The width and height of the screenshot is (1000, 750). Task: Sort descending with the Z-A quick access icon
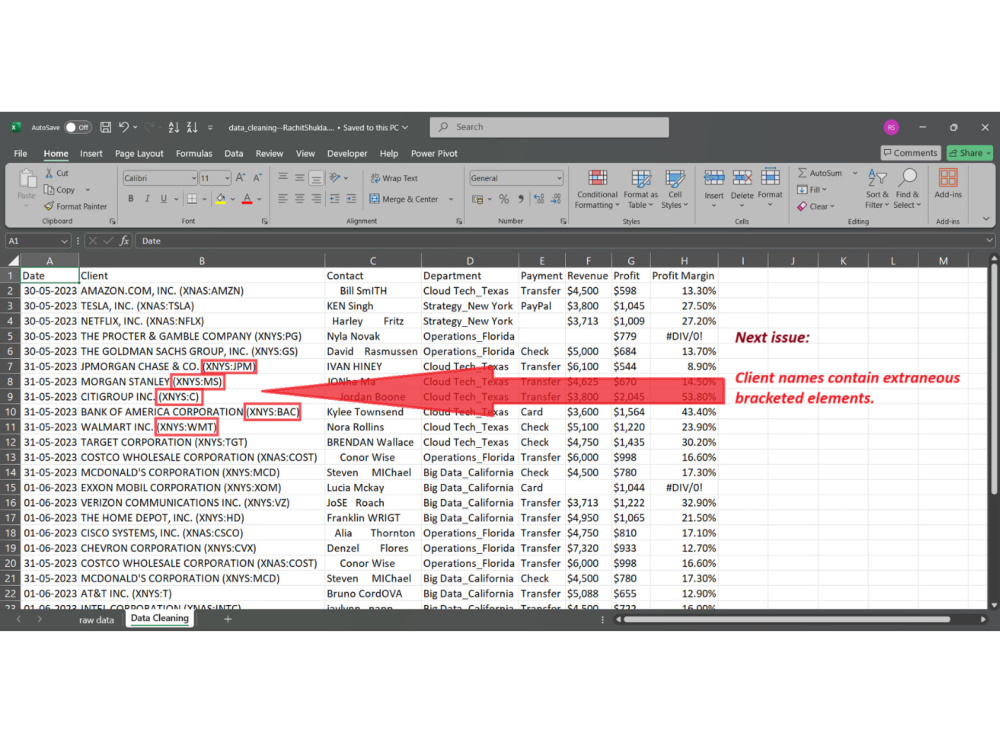click(192, 128)
